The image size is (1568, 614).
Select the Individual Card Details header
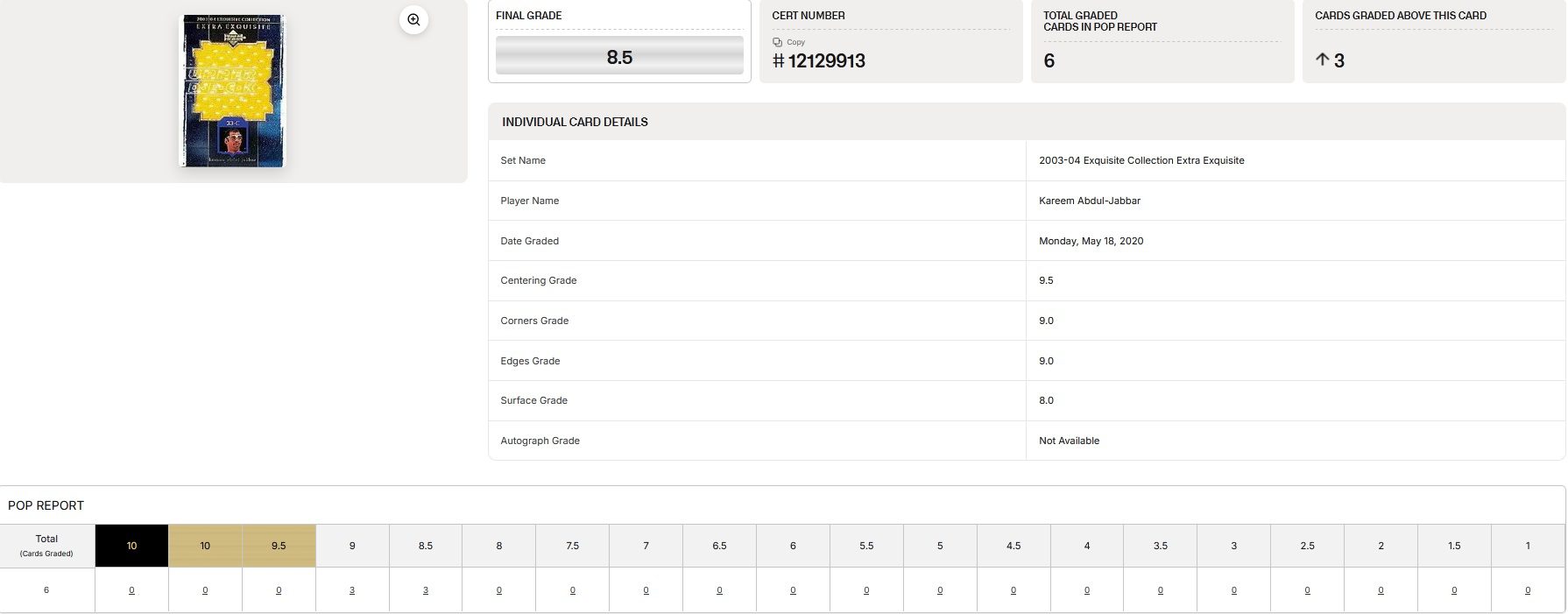[575, 122]
